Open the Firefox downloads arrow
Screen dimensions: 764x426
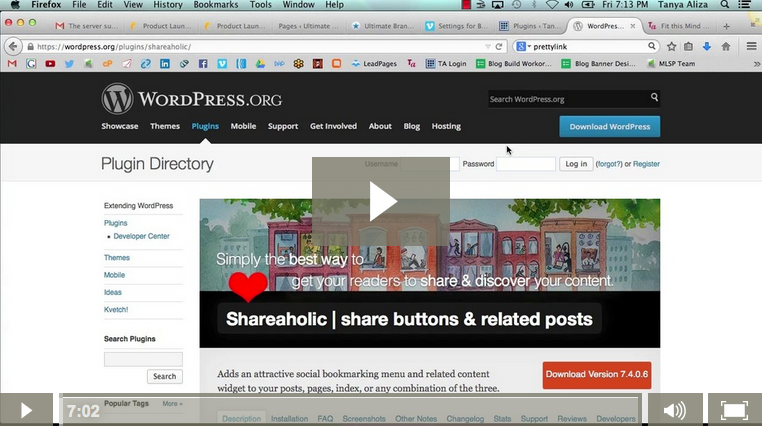[707, 47]
